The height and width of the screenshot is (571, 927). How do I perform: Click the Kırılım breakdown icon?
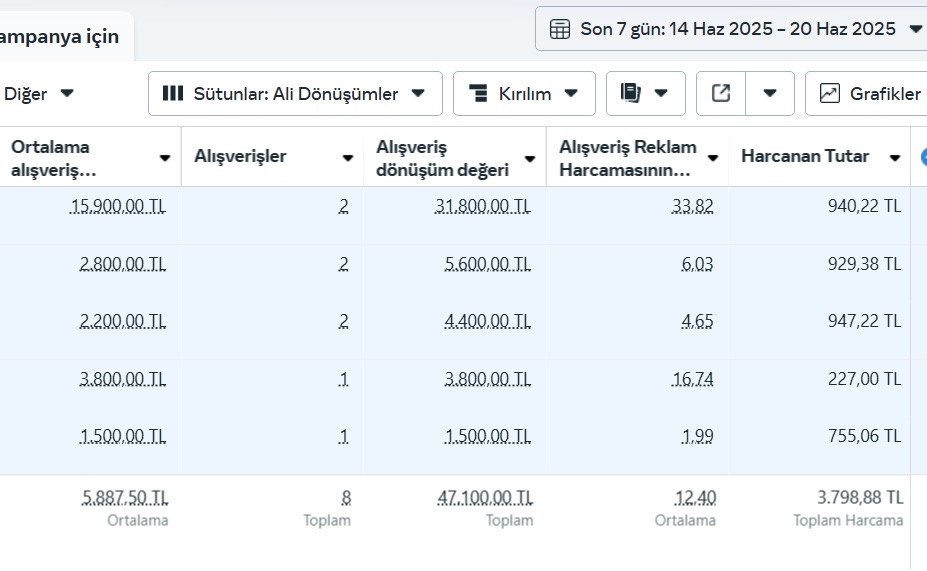tap(478, 93)
